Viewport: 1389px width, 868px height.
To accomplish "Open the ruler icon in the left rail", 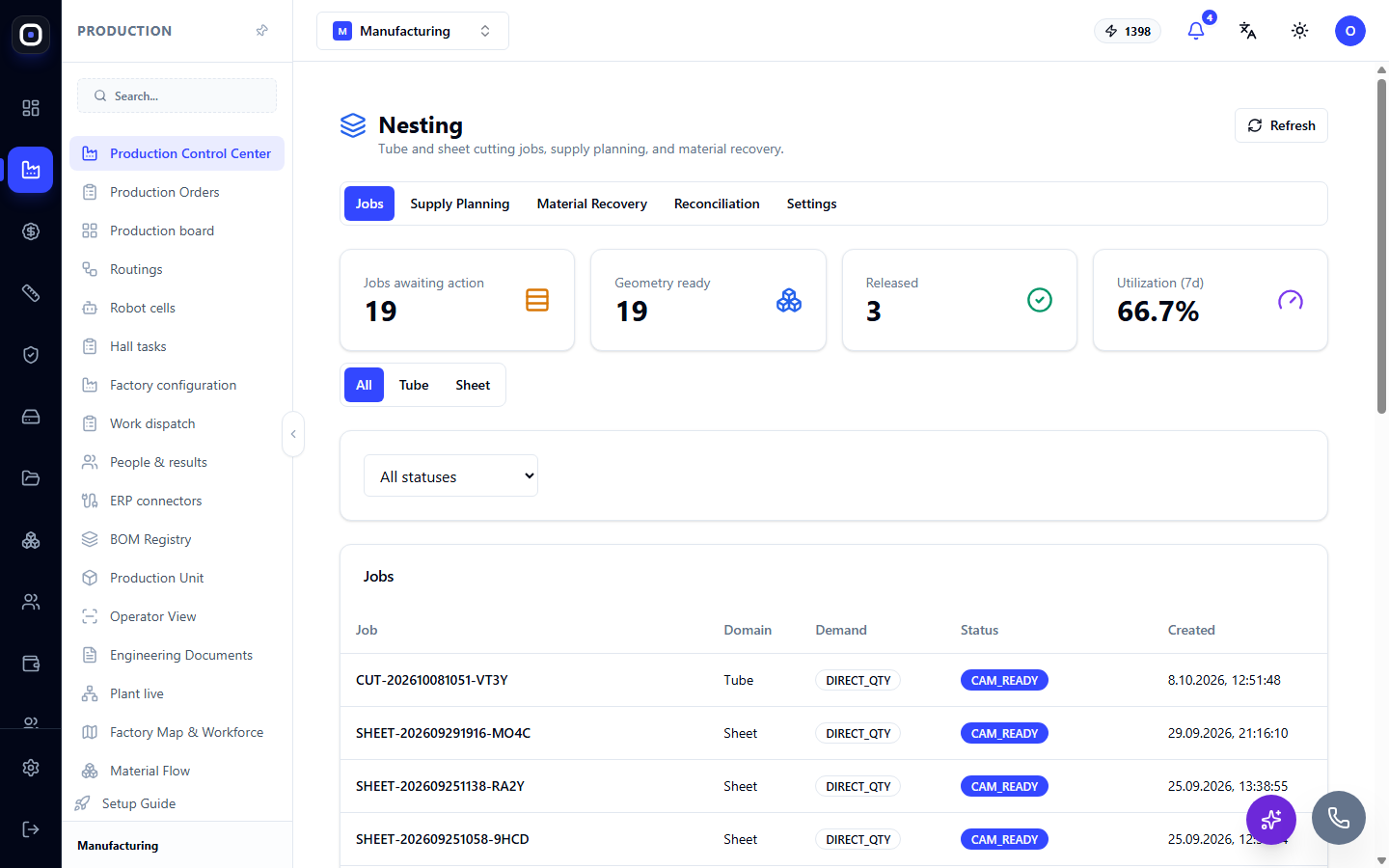I will [31, 293].
